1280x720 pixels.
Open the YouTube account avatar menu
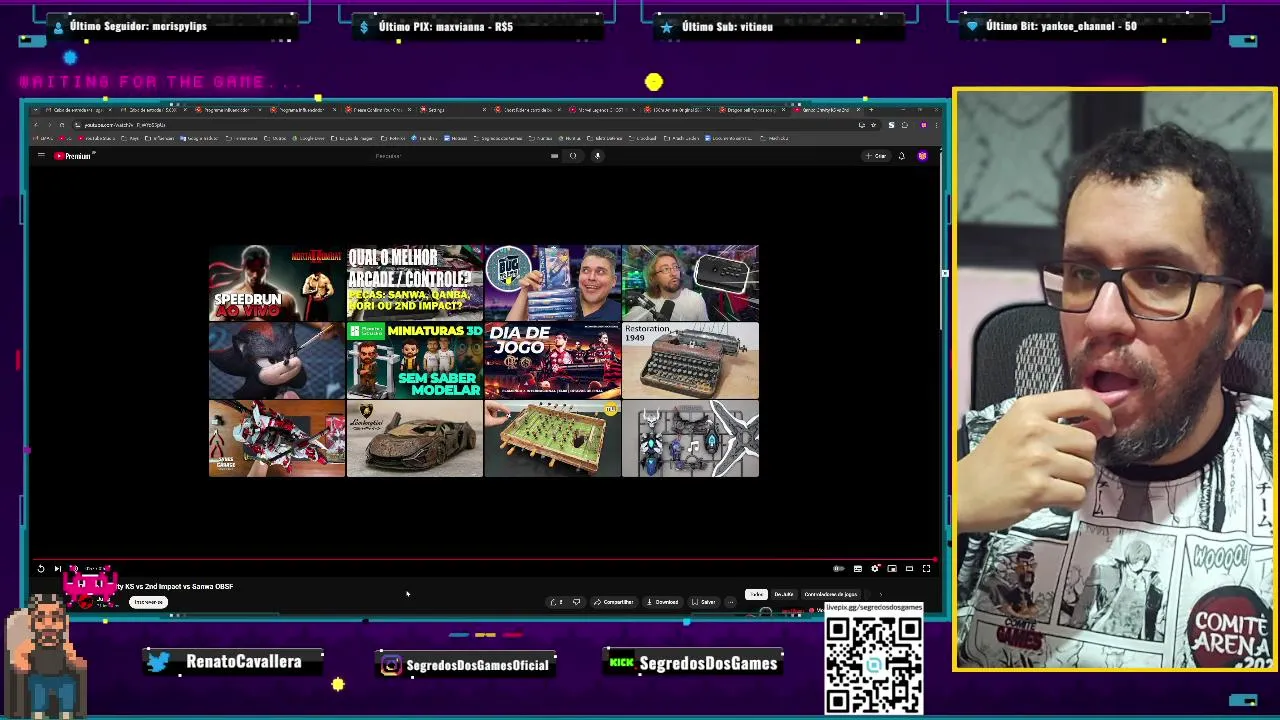922,156
